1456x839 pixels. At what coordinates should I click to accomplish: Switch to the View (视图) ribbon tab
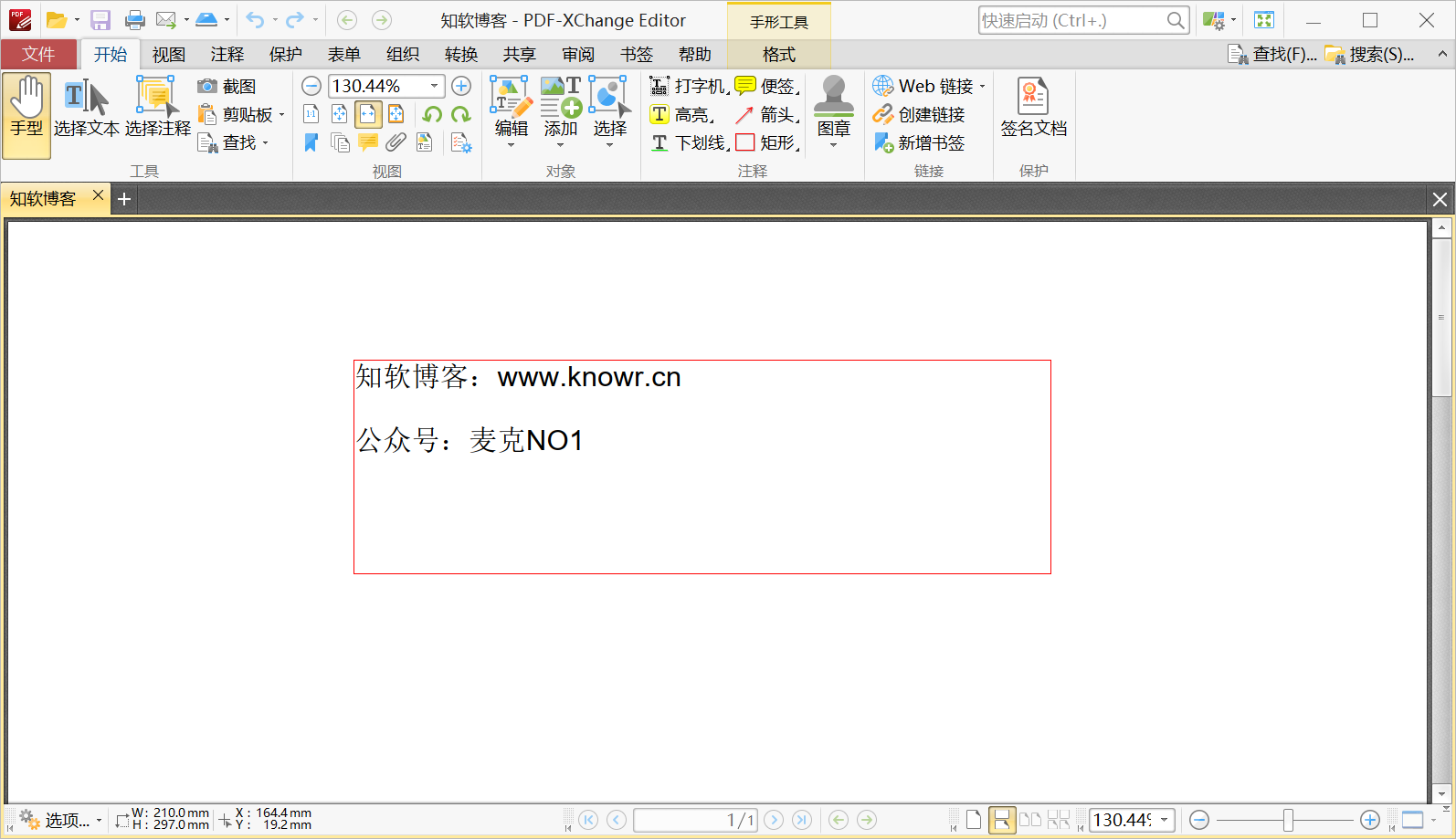click(169, 55)
